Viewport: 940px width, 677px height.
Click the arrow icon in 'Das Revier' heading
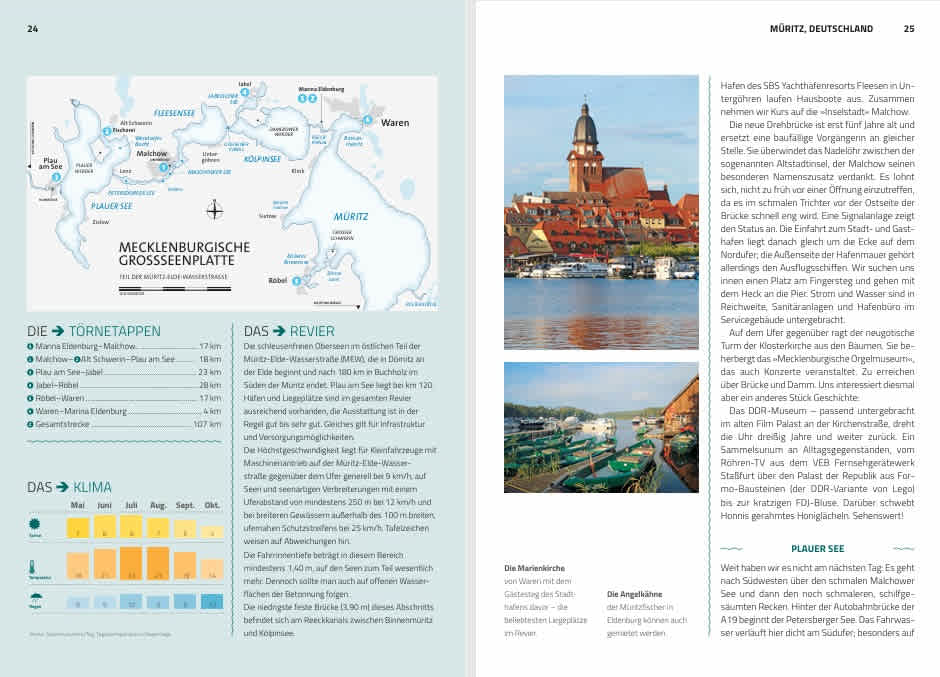tap(279, 331)
